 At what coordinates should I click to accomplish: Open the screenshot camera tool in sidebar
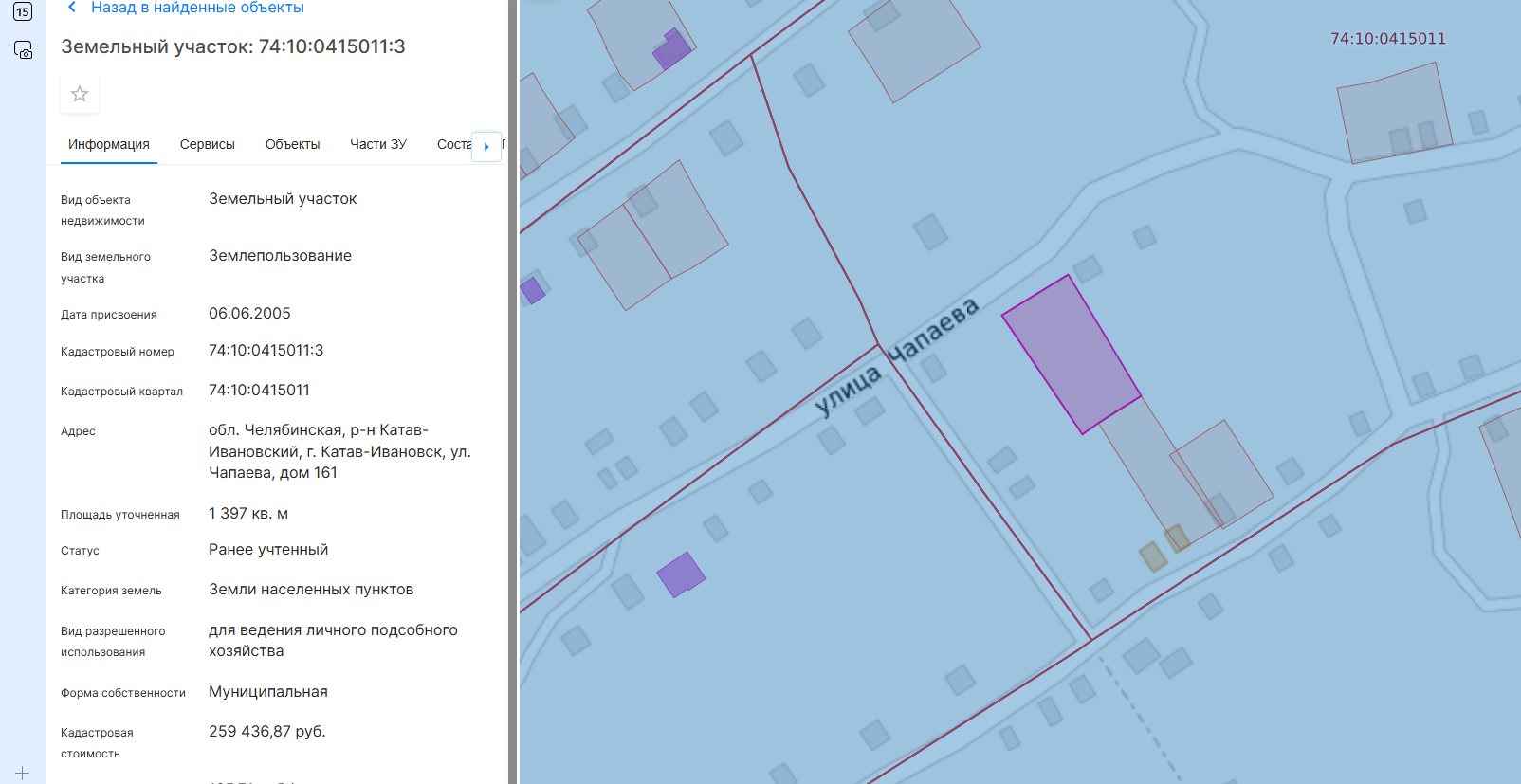23,50
